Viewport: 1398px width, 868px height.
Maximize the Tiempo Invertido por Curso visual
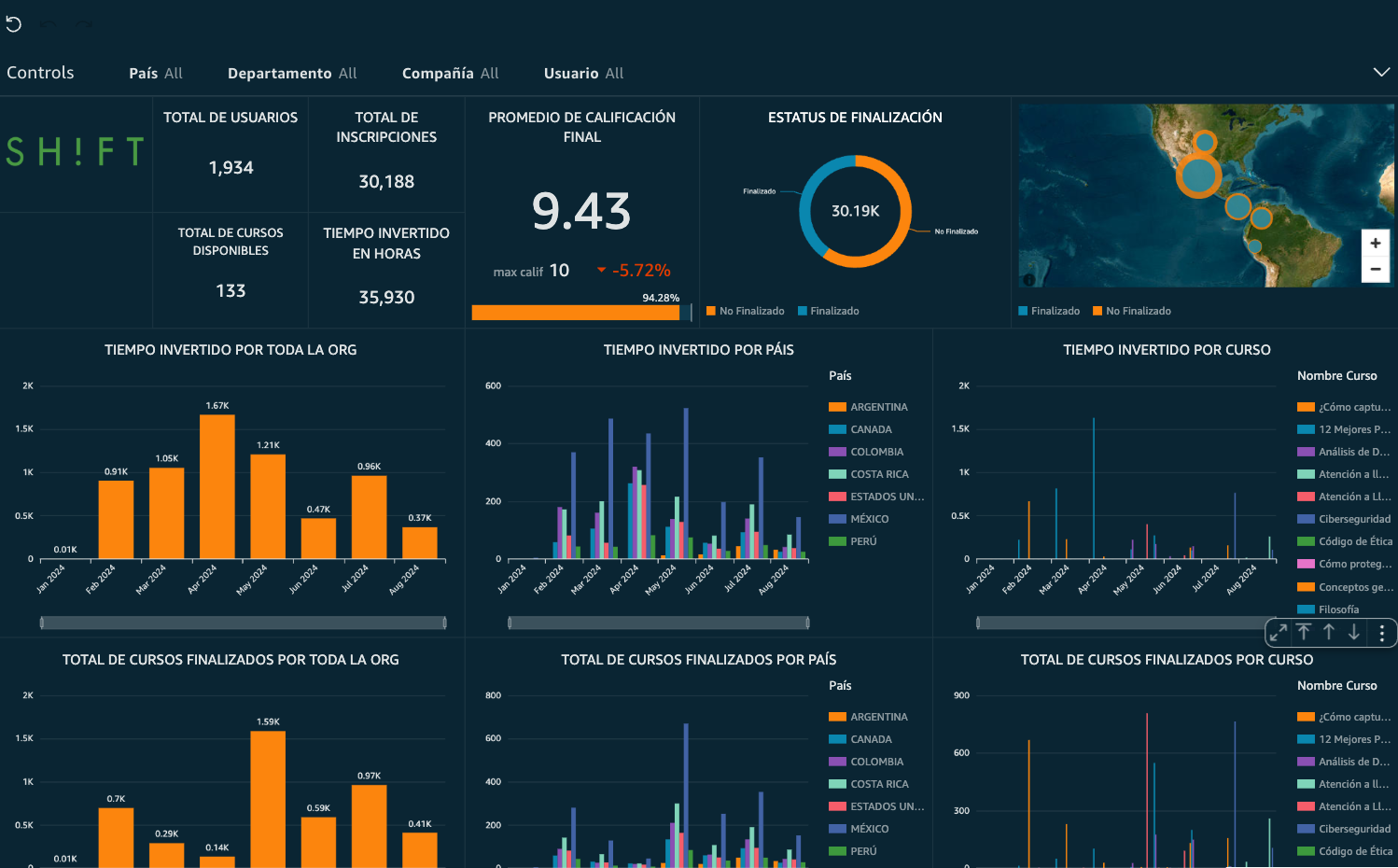coord(1279,632)
